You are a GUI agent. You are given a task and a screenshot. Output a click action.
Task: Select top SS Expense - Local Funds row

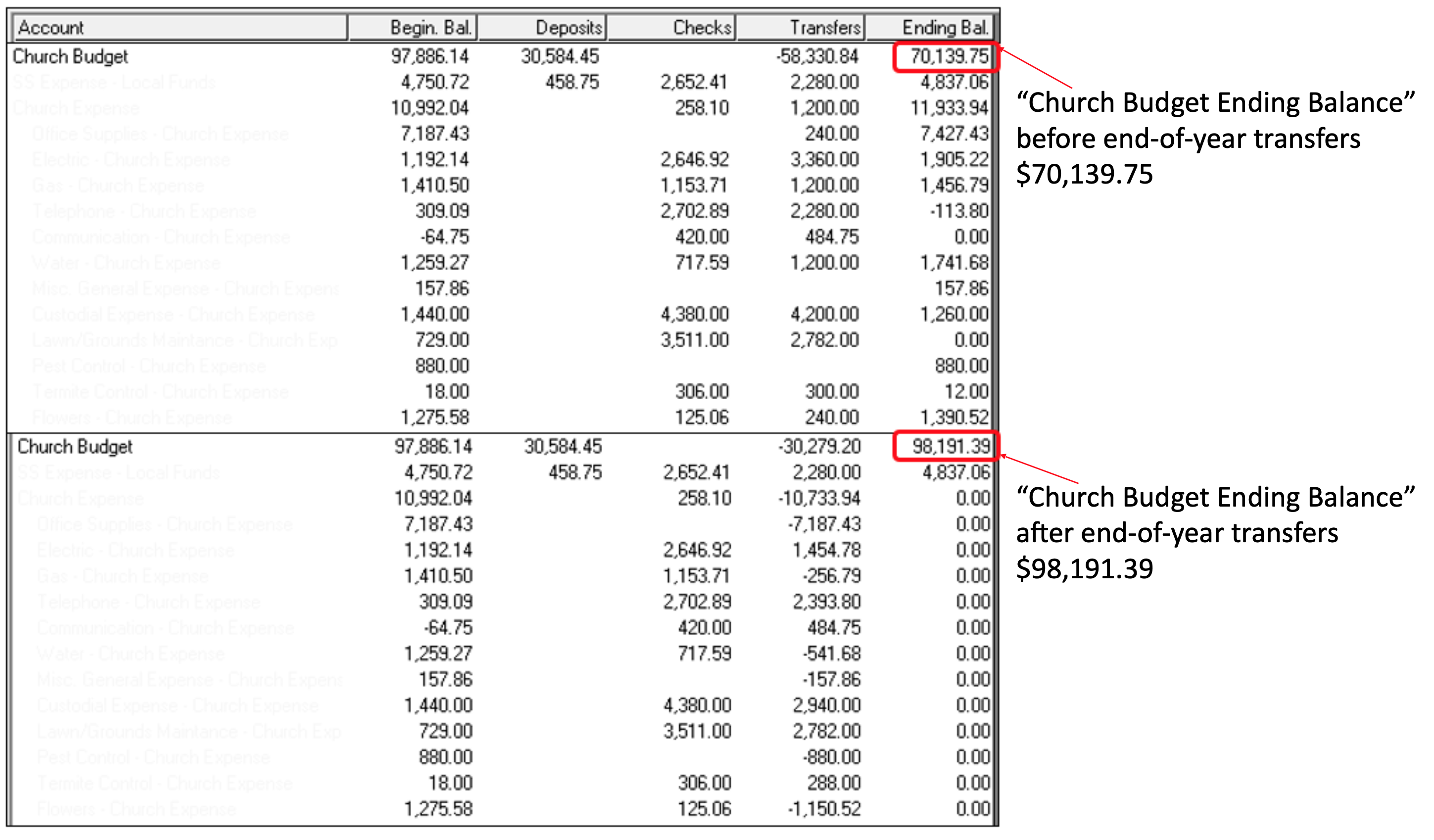coord(114,83)
